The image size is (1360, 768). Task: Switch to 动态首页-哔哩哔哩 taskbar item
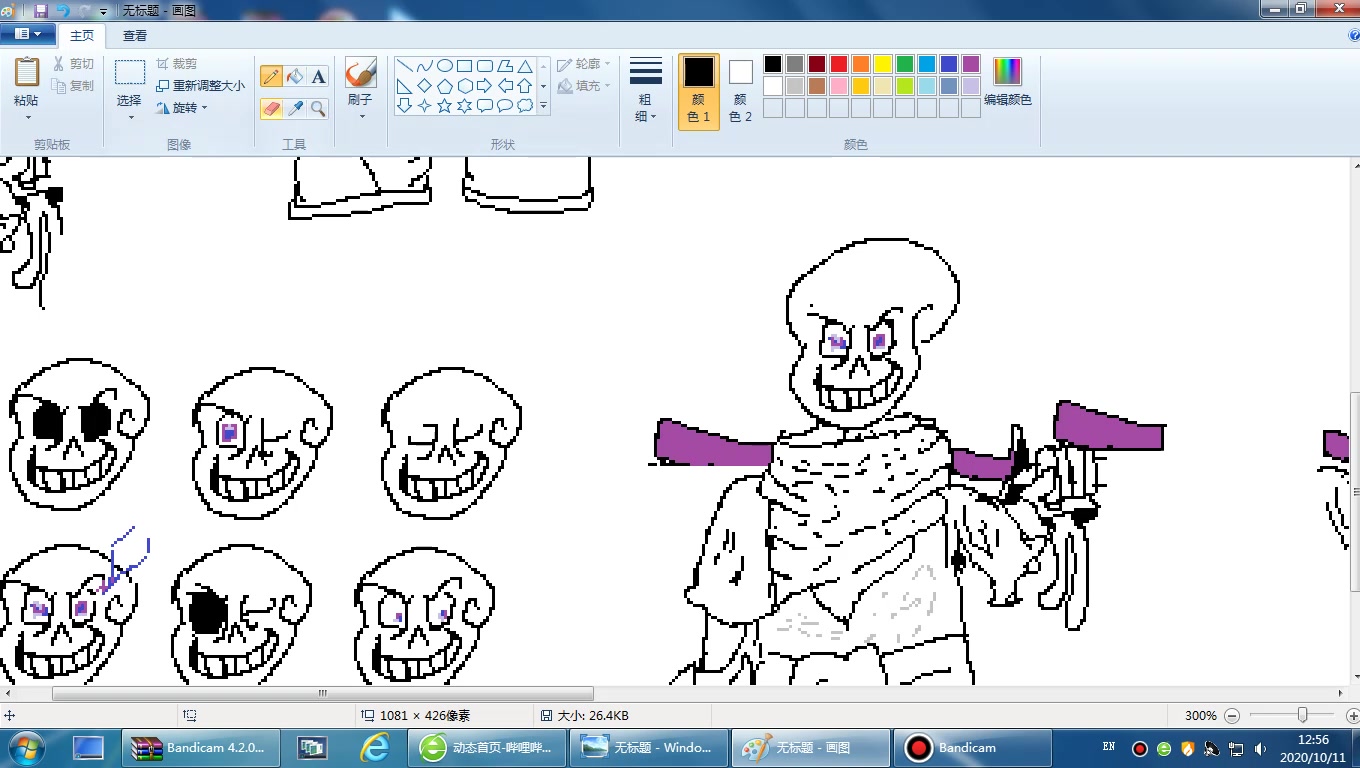pyautogui.click(x=487, y=748)
